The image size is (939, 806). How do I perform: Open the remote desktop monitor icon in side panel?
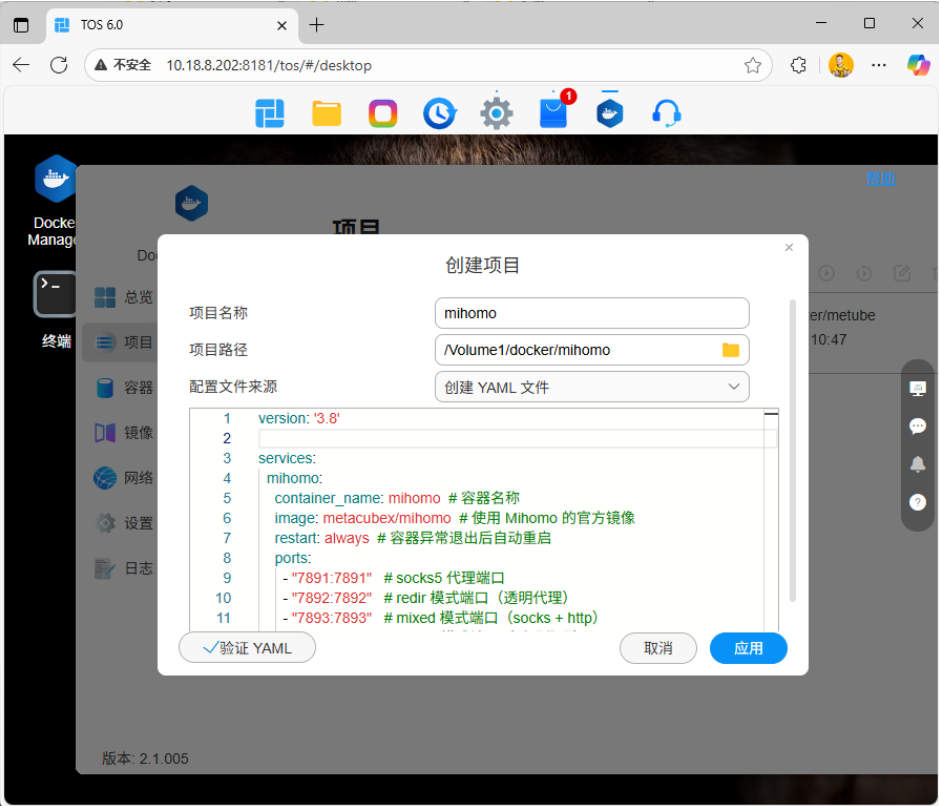pos(917,388)
